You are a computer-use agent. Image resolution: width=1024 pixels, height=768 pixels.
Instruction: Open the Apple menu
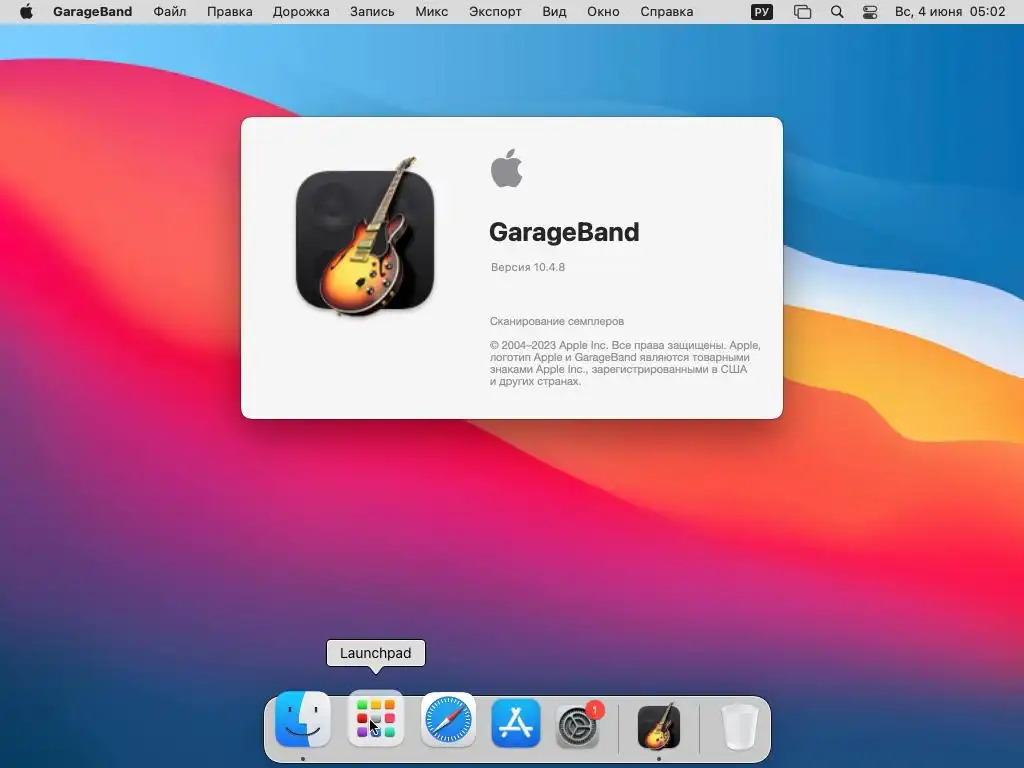[x=26, y=12]
